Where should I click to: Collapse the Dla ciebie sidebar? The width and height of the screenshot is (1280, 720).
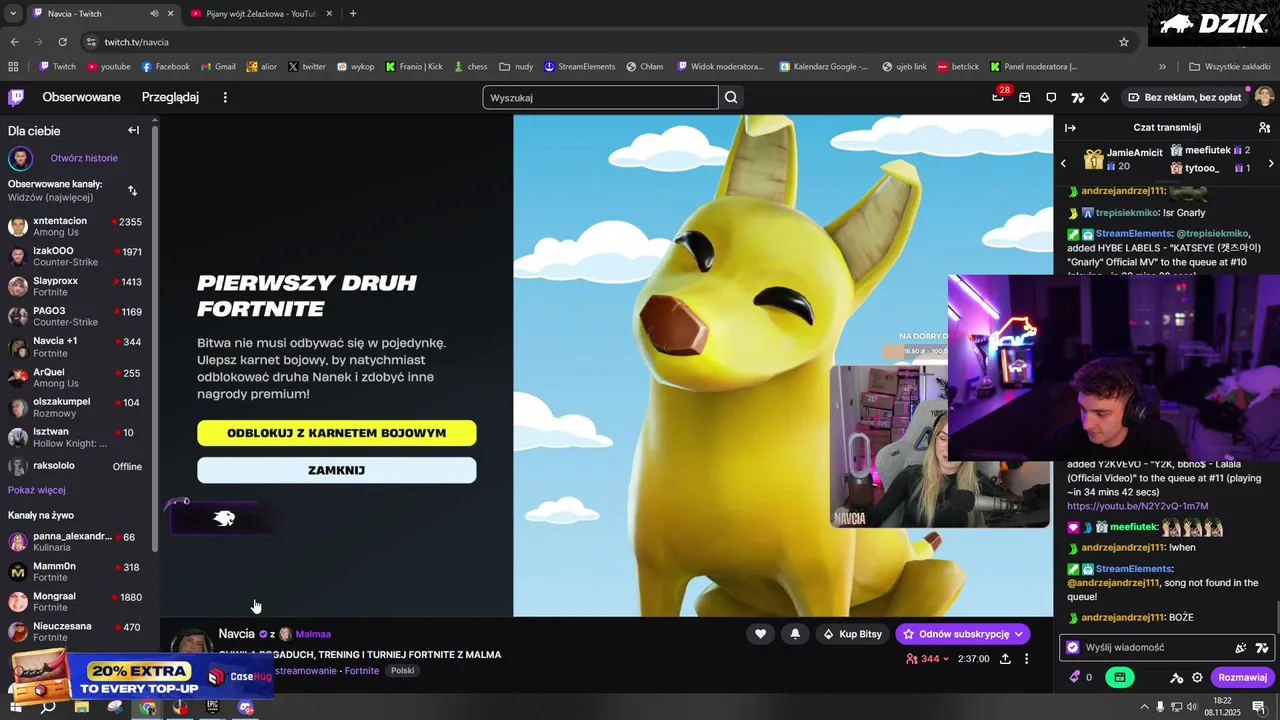pyautogui.click(x=133, y=130)
